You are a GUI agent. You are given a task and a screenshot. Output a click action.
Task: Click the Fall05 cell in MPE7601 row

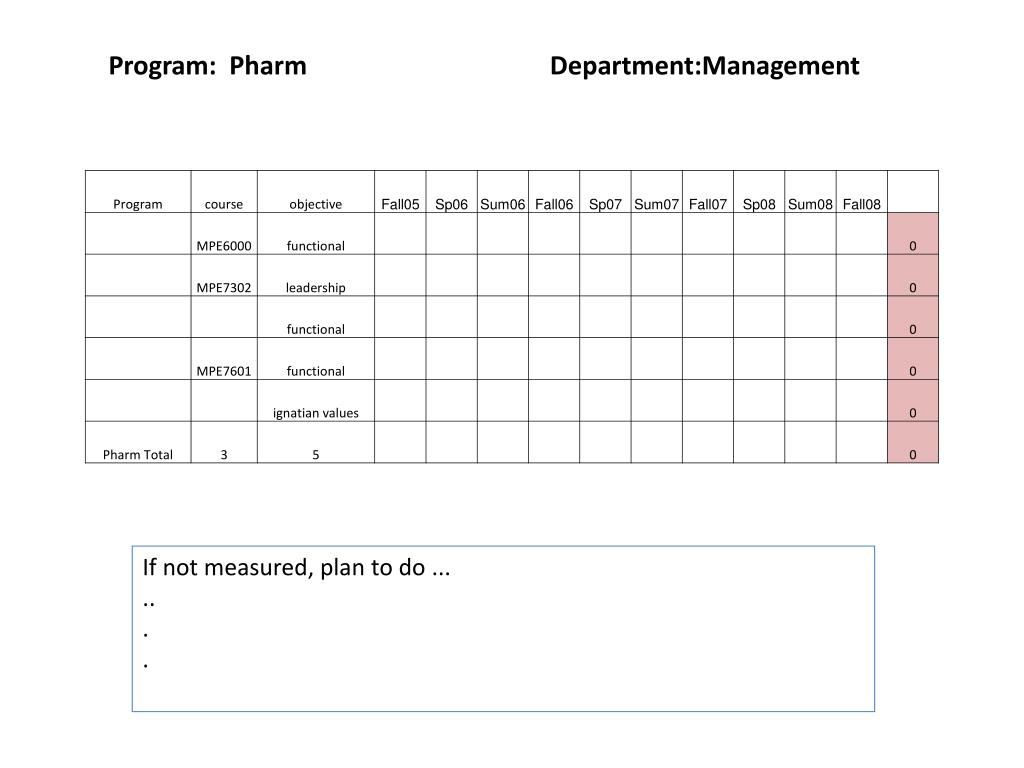coord(400,359)
